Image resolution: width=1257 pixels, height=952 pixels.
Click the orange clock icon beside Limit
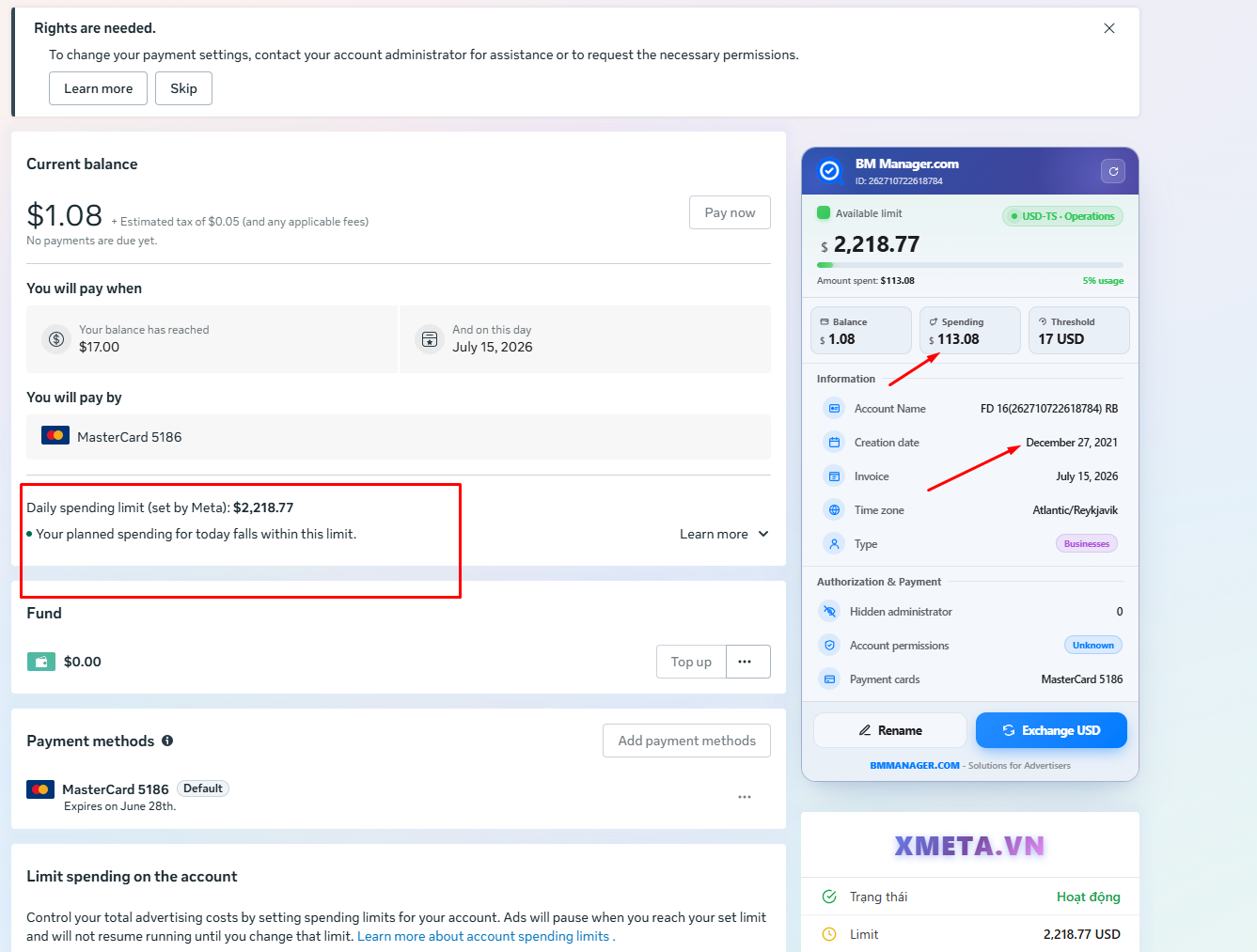829,934
